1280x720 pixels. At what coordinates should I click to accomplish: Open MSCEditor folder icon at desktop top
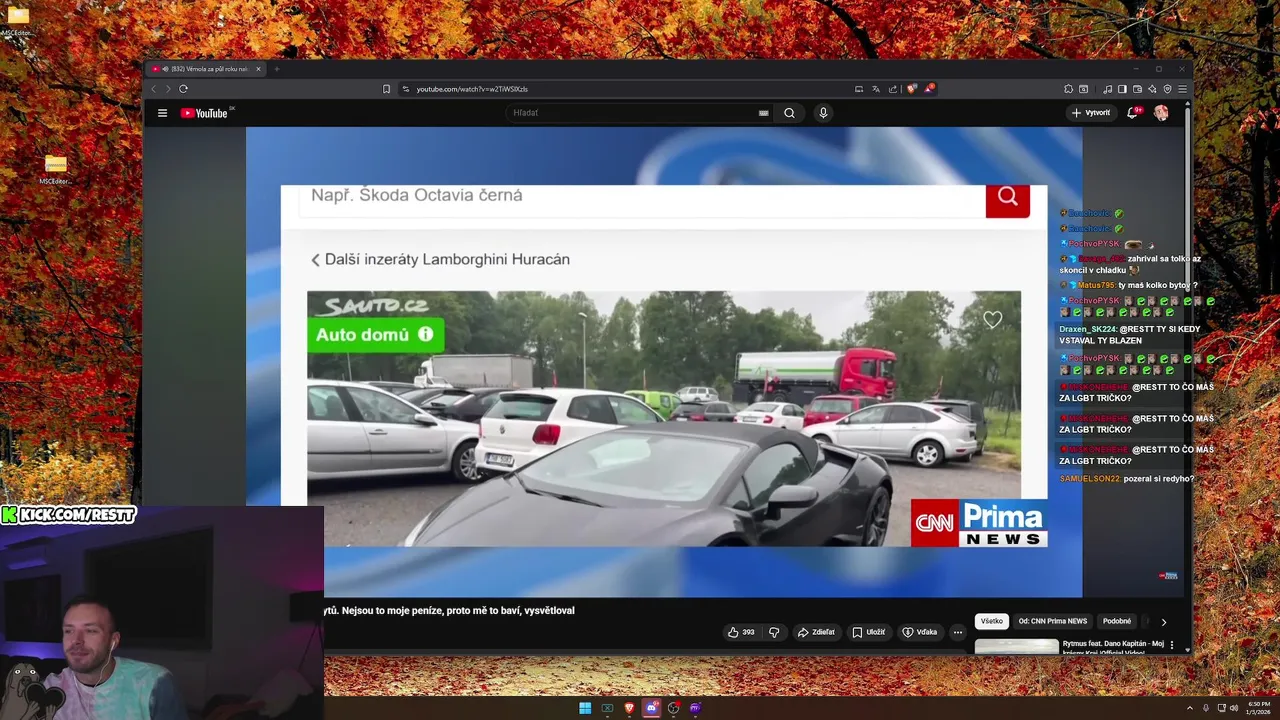coord(18,20)
